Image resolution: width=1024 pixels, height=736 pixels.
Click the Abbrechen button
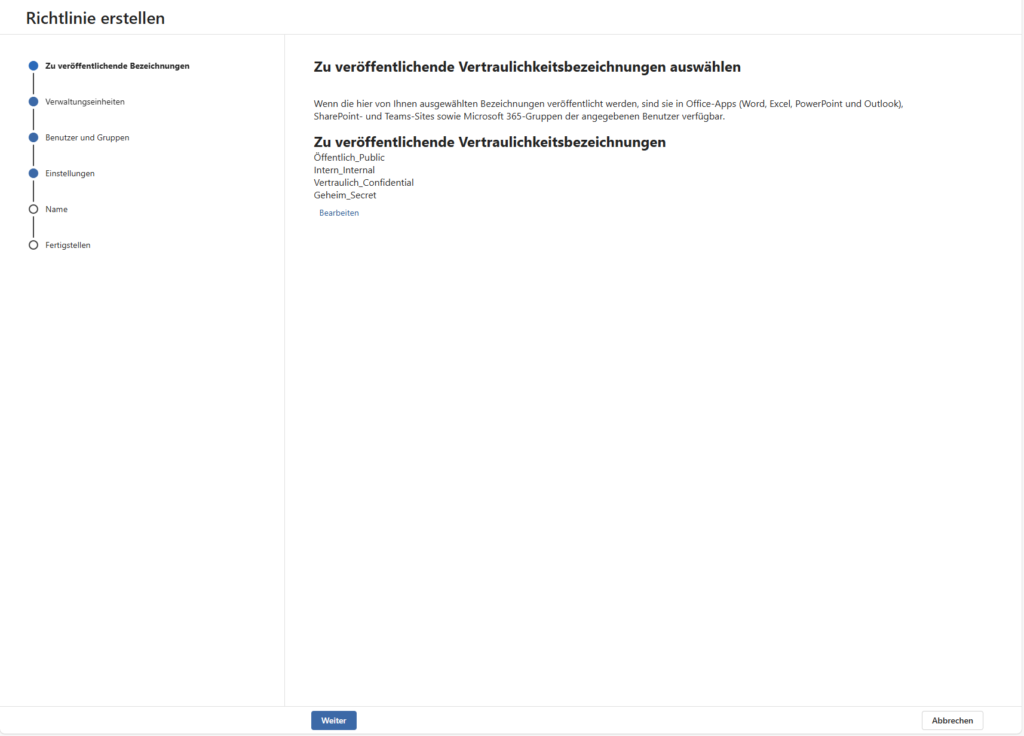(x=951, y=720)
